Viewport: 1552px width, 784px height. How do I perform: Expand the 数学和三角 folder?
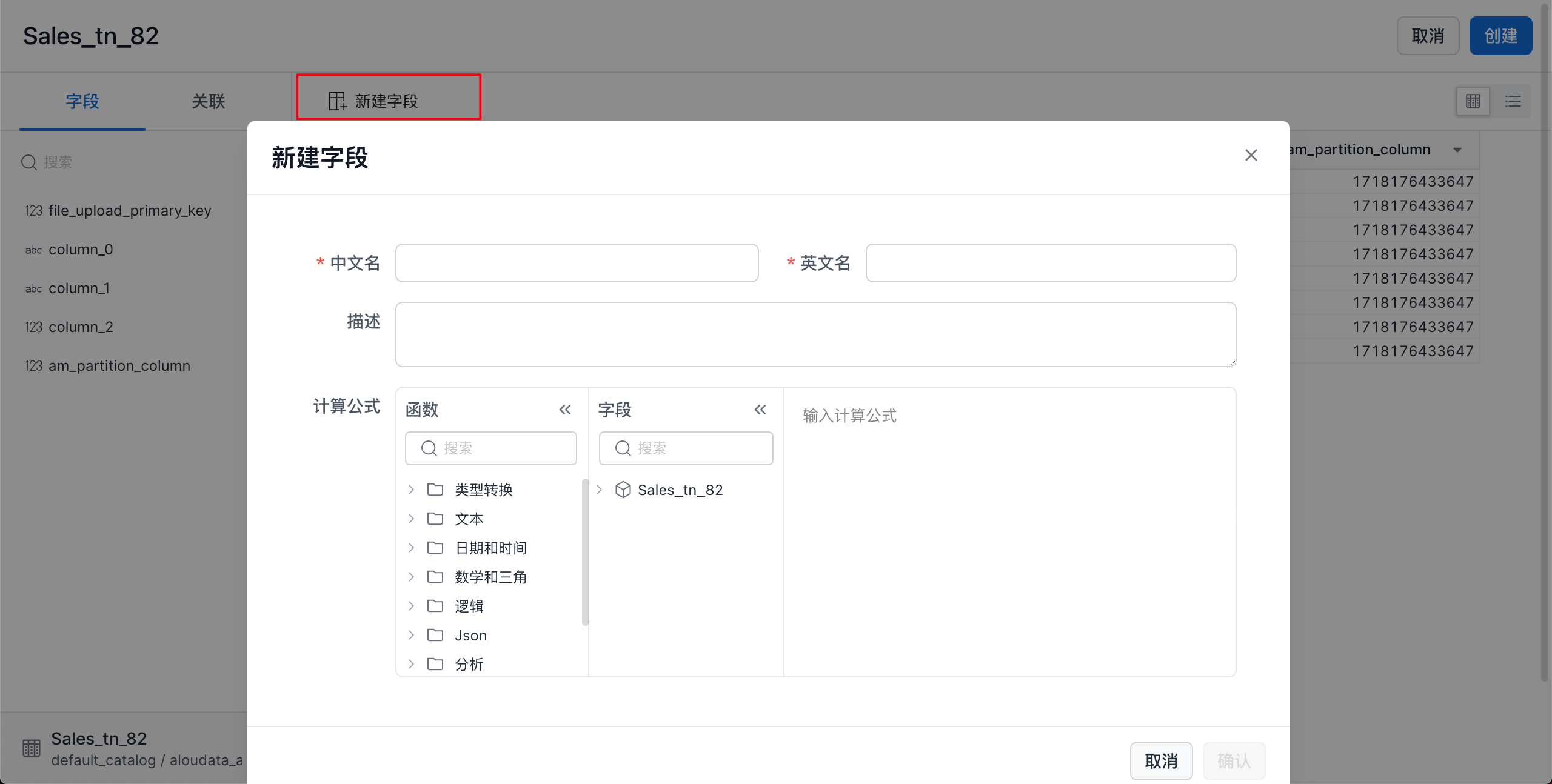[x=411, y=577]
